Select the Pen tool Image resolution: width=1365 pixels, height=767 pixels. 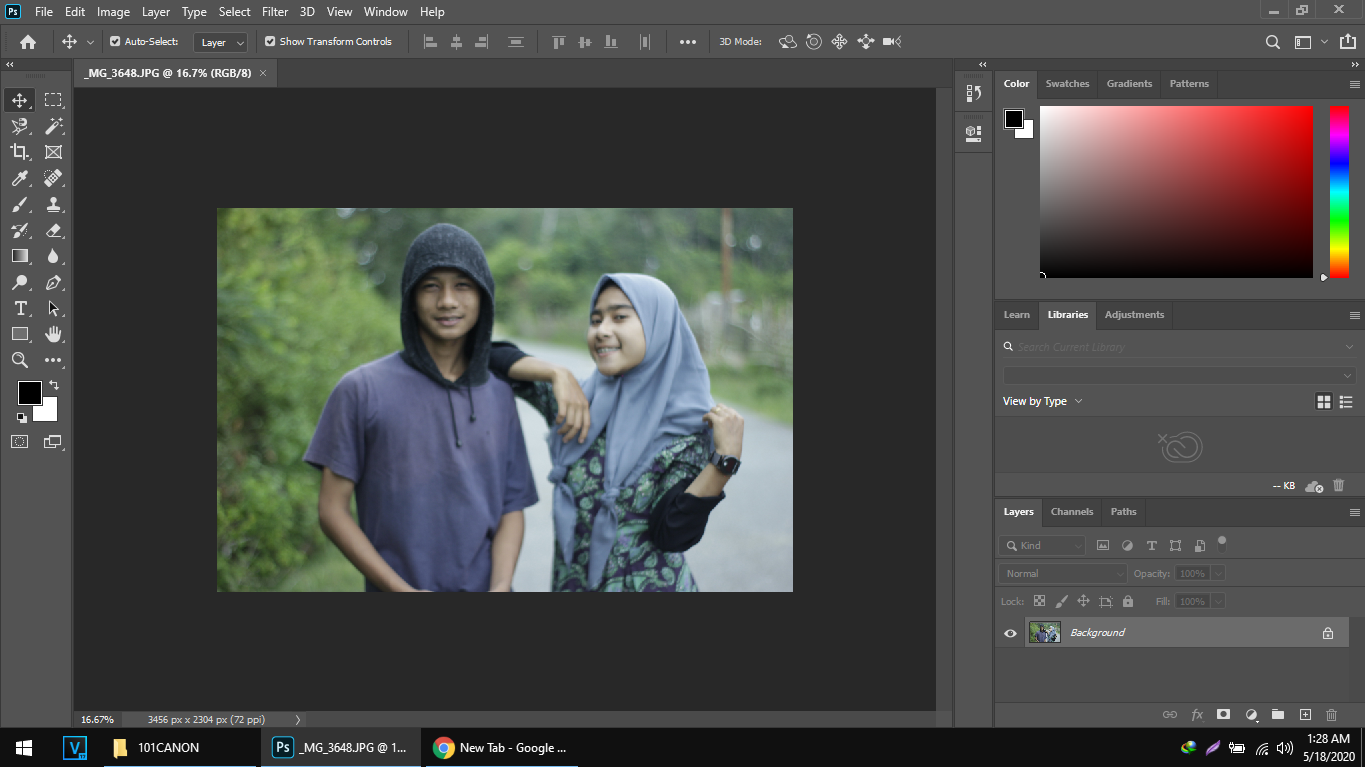tap(53, 282)
